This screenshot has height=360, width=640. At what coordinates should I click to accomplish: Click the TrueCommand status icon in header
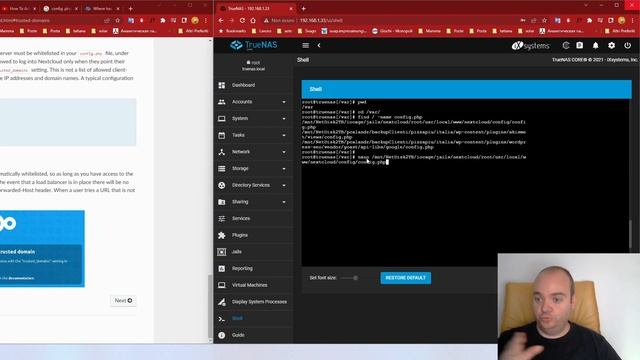pyautogui.click(x=566, y=45)
